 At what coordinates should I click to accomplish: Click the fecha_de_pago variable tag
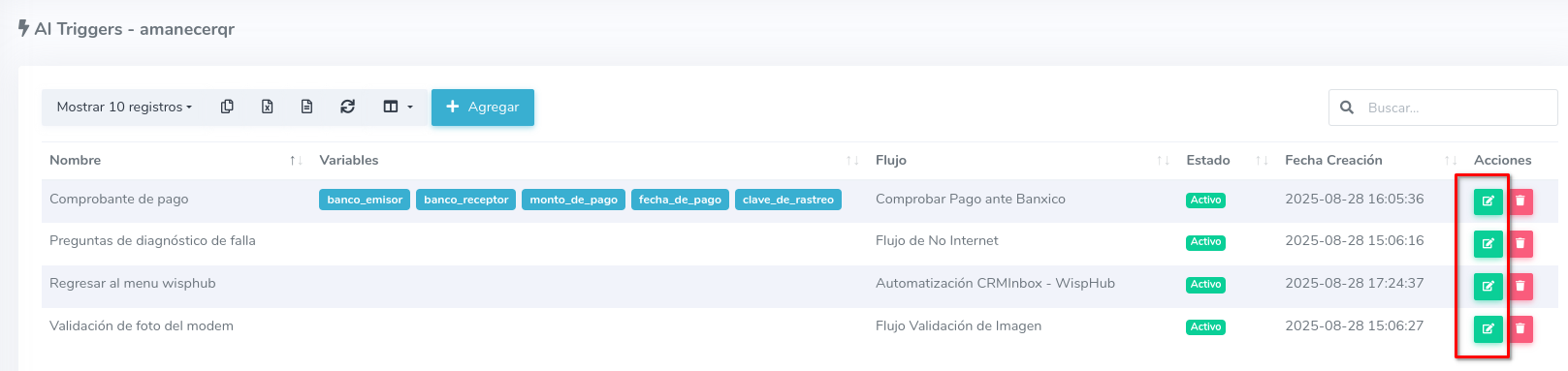[680, 200]
